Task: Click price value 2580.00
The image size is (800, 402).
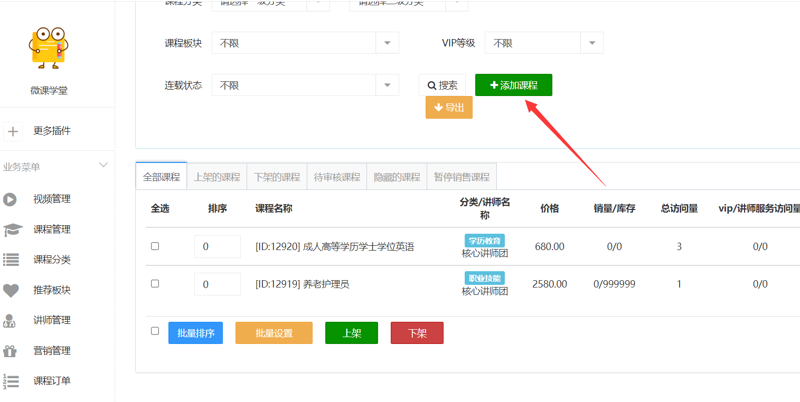Action: point(549,284)
